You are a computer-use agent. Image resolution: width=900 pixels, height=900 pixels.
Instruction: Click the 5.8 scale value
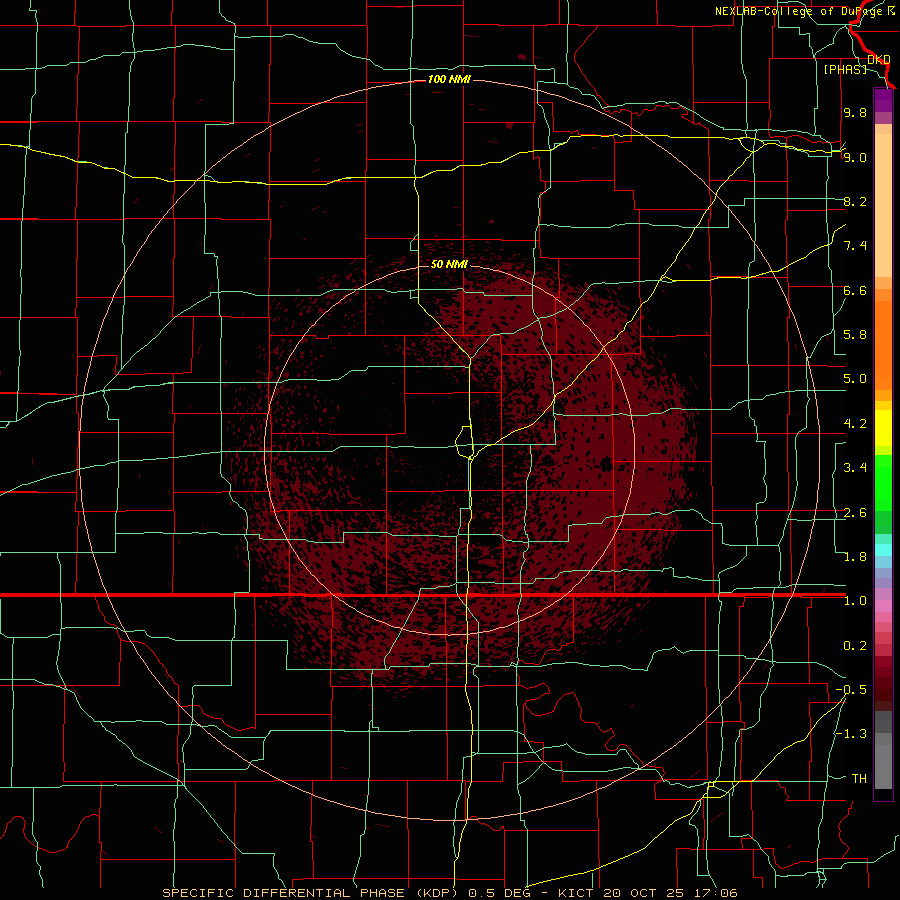pos(855,335)
